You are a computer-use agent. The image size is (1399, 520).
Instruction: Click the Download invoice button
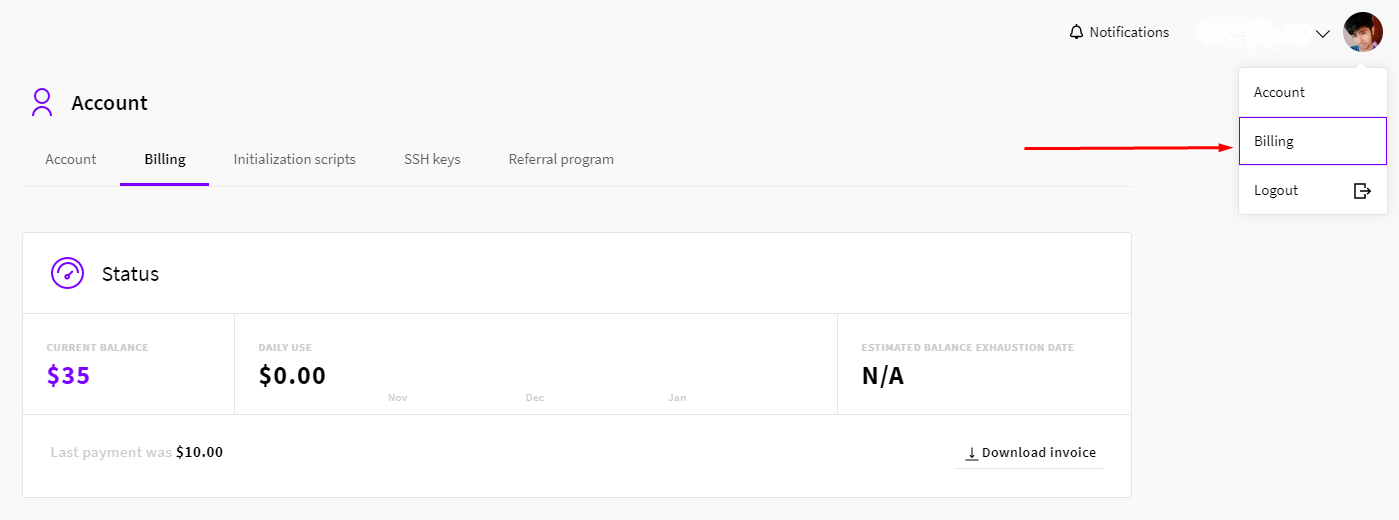pos(1030,453)
